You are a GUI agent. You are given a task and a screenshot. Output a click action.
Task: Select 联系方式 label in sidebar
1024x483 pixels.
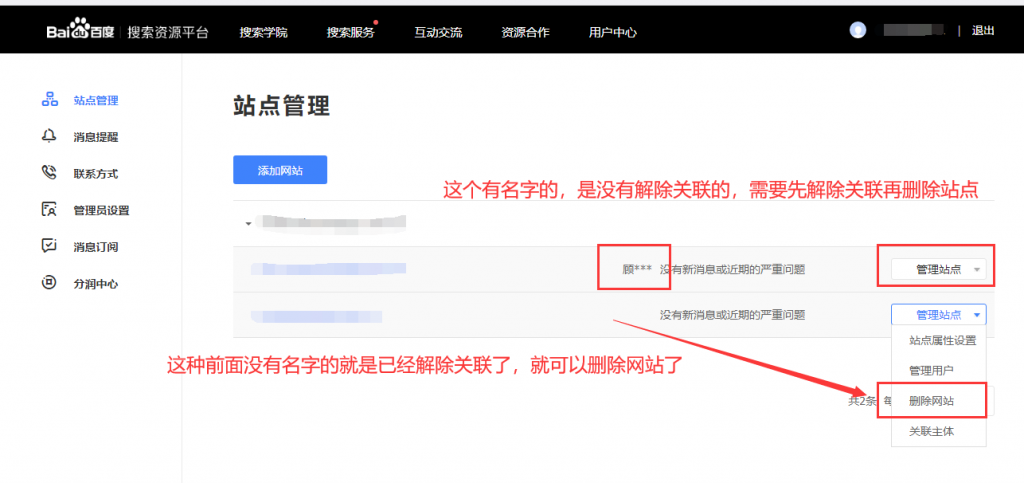click(x=96, y=174)
